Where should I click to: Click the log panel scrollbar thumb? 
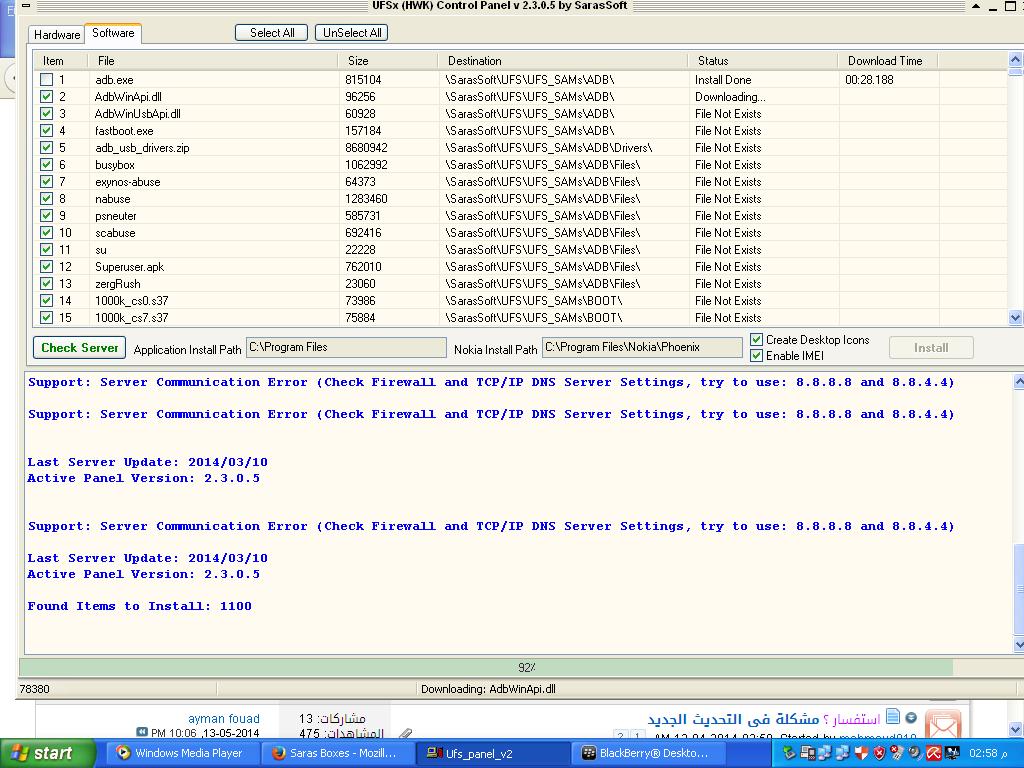[x=1018, y=589]
